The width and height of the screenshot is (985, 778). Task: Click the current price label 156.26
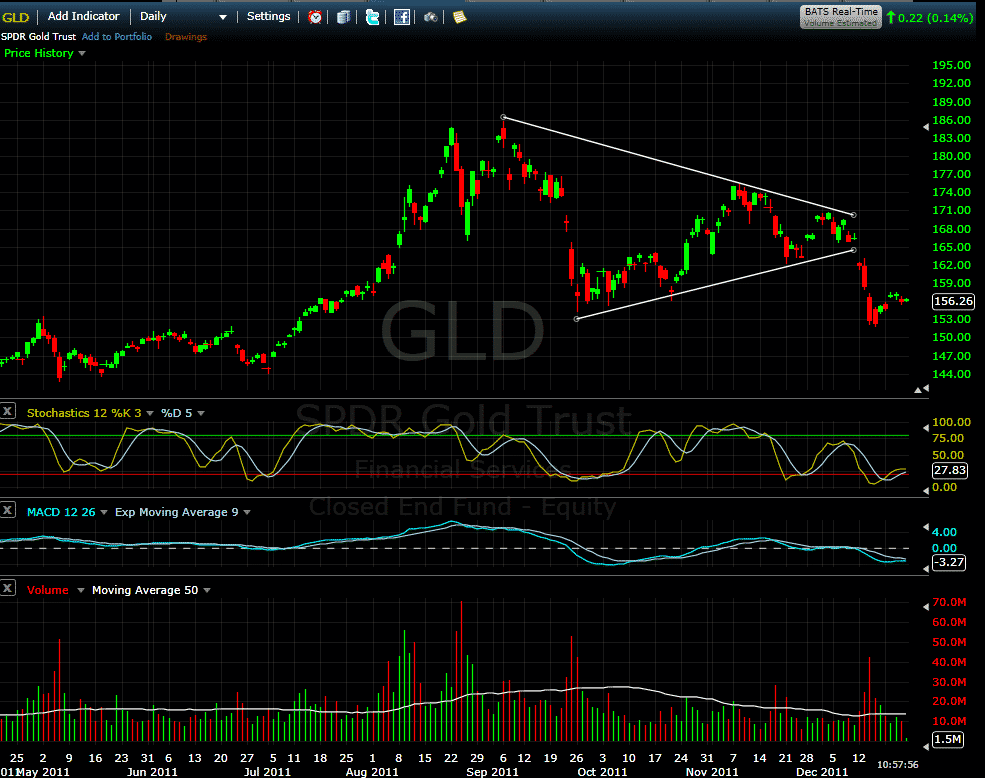(x=953, y=301)
